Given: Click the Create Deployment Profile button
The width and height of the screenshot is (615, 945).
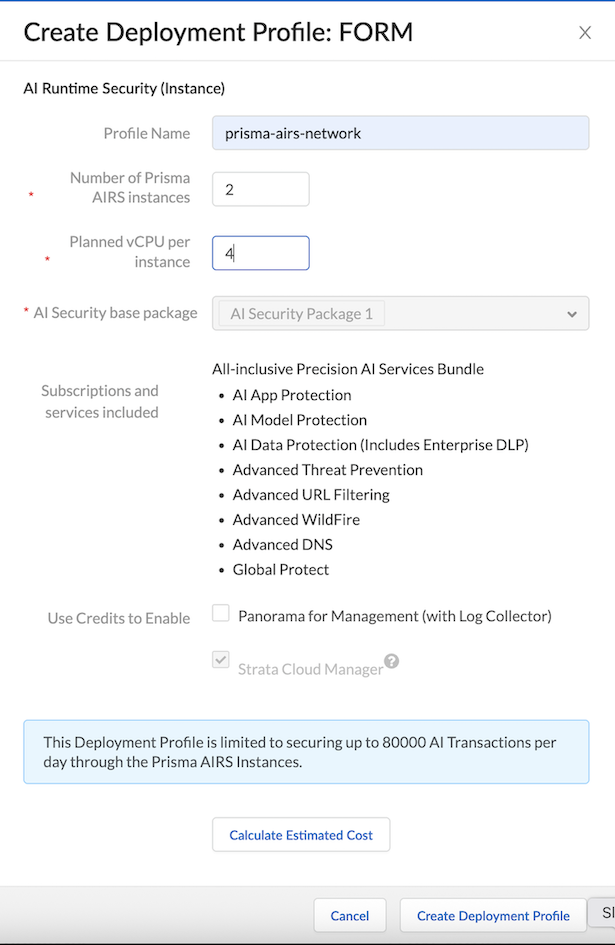Looking at the screenshot, I should [x=493, y=915].
